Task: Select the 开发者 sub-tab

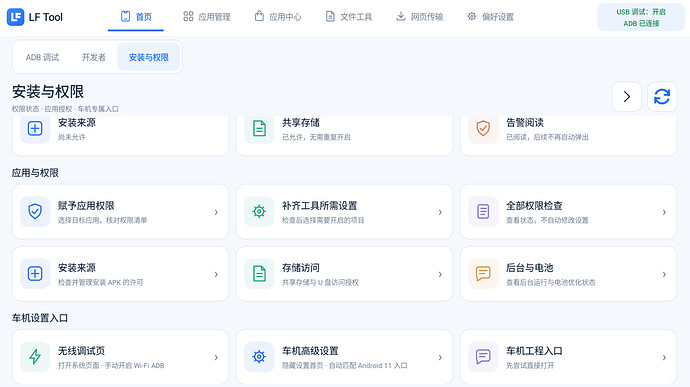Action: [x=93, y=57]
